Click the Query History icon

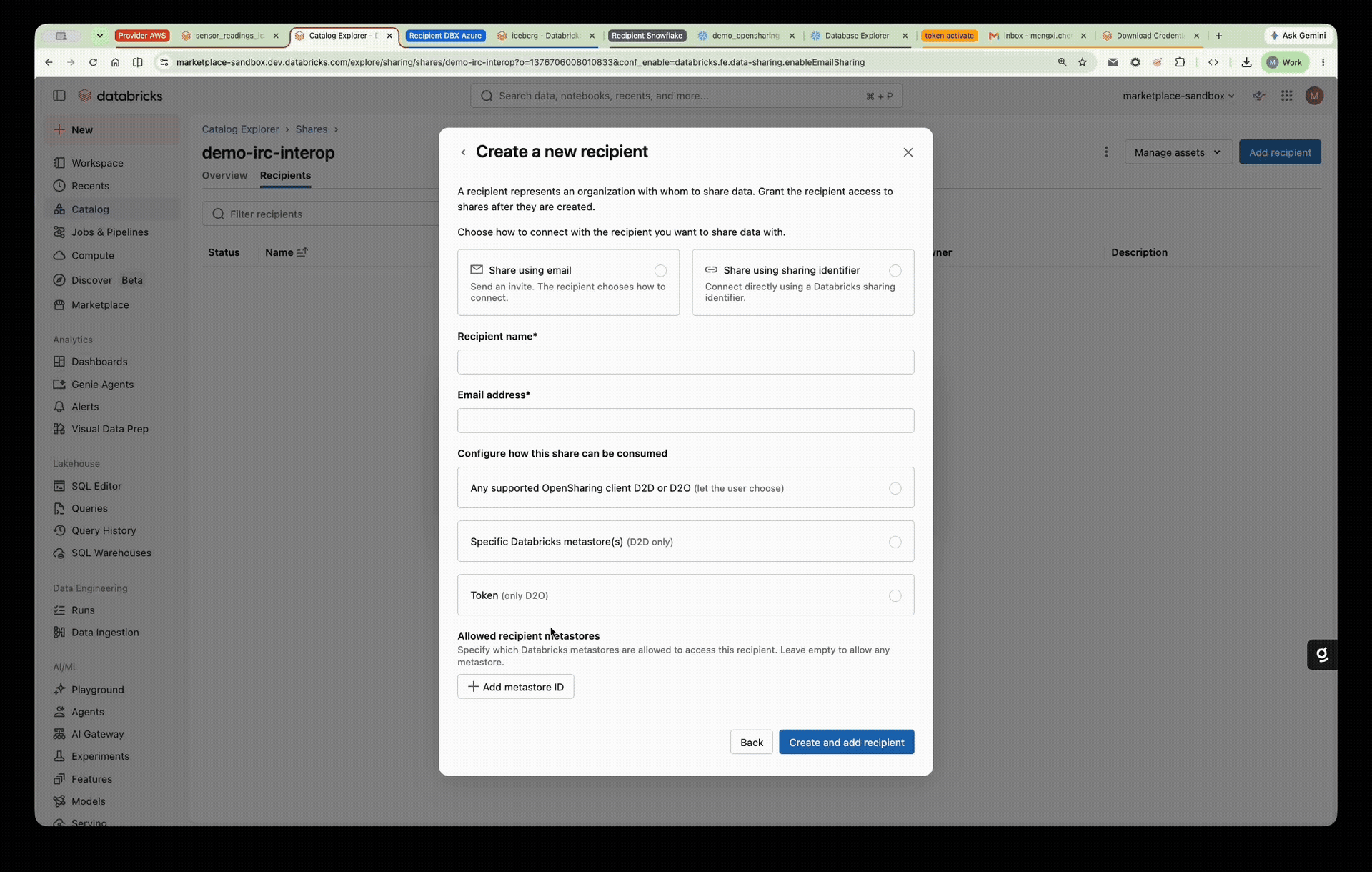pyautogui.click(x=59, y=530)
